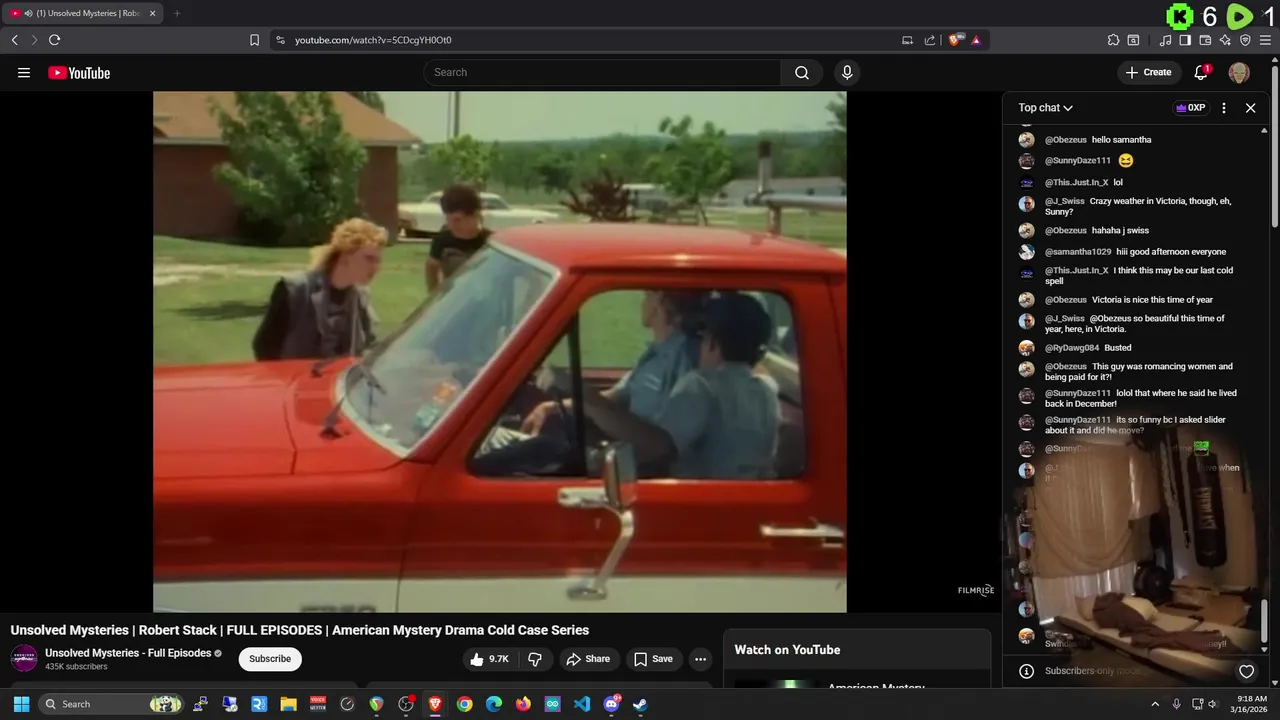This screenshot has width=1280, height=720.
Task: Open the Brave main menu hamburger
Action: pyautogui.click(x=1265, y=40)
